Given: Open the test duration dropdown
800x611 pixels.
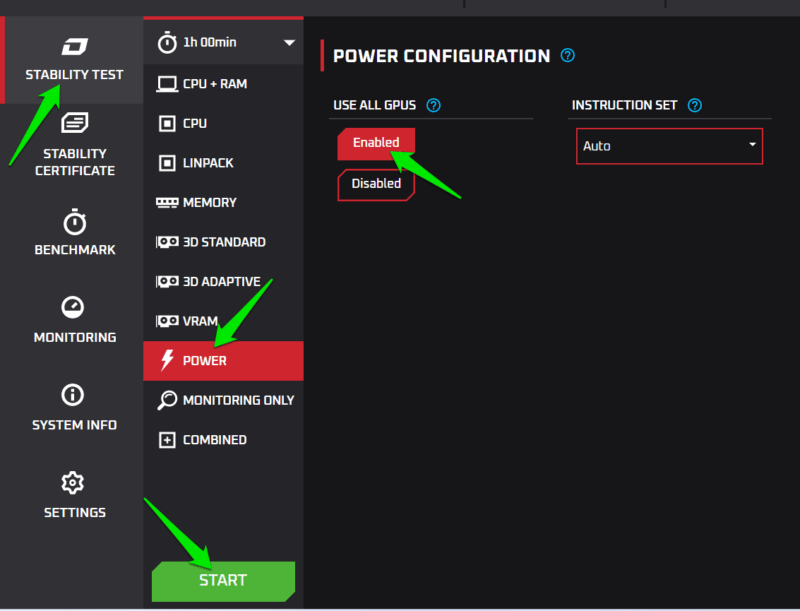Looking at the screenshot, I should click(x=222, y=42).
